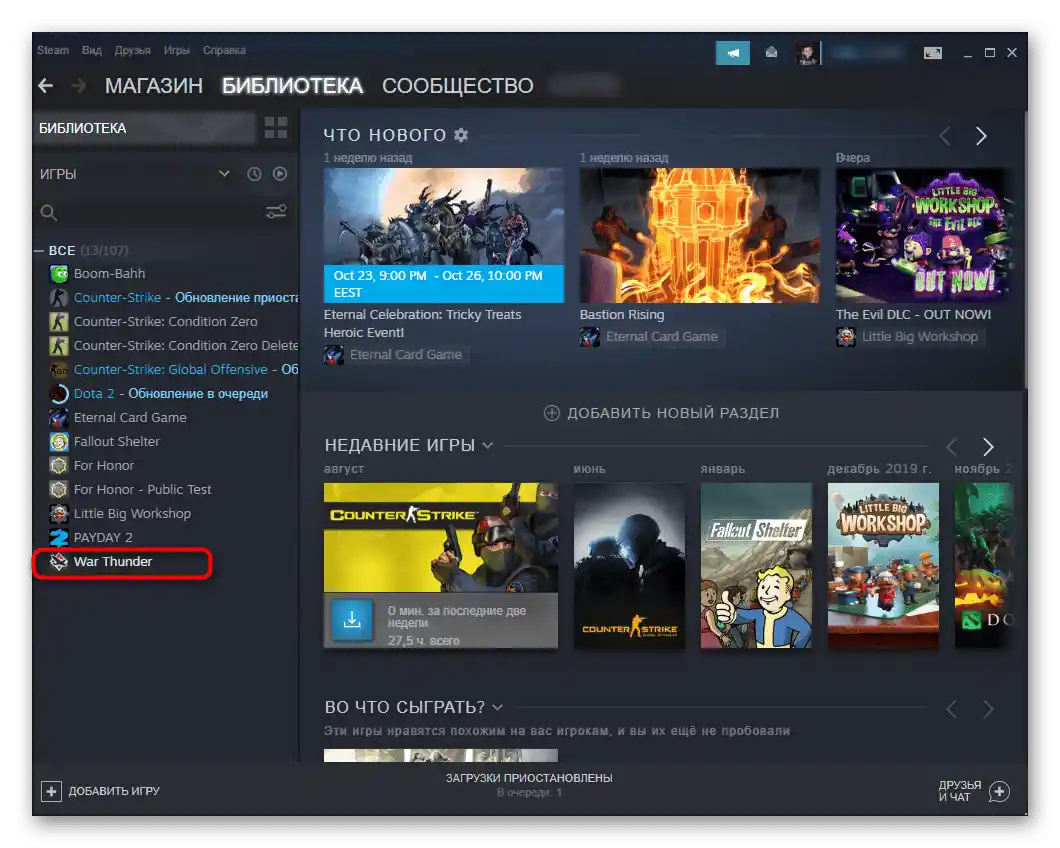Open the Друзья menu

(x=132, y=50)
